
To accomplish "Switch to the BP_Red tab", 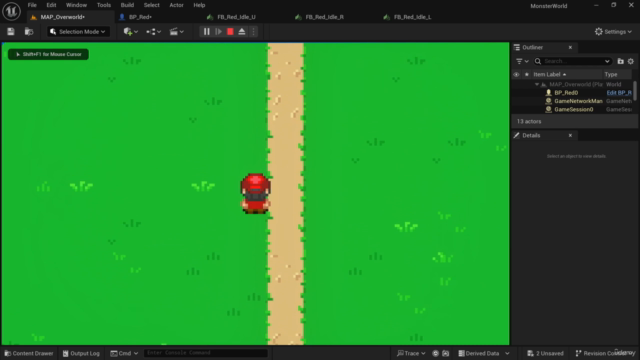I will tap(140, 17).
